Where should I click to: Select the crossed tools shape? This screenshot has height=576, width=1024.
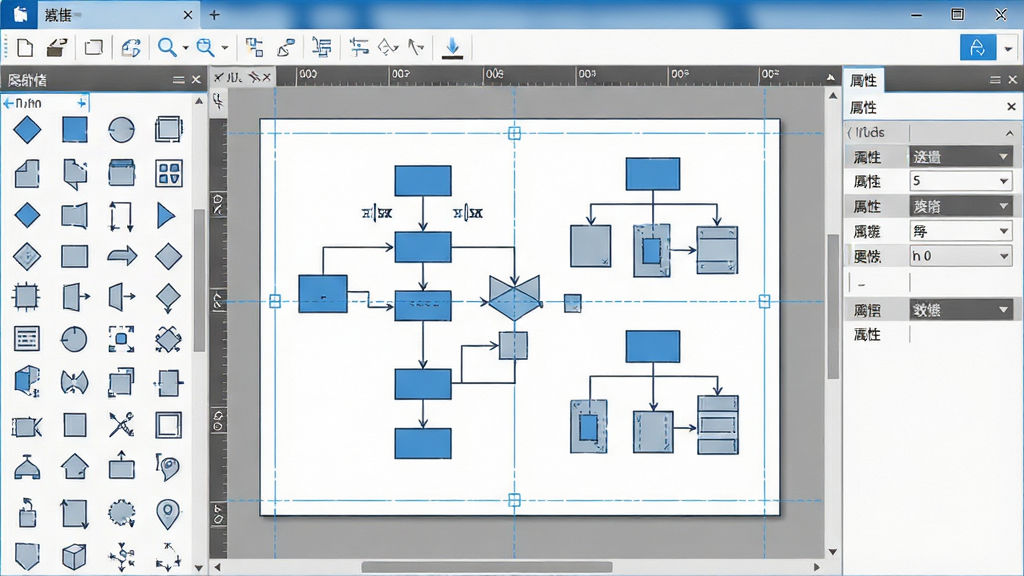[121, 425]
